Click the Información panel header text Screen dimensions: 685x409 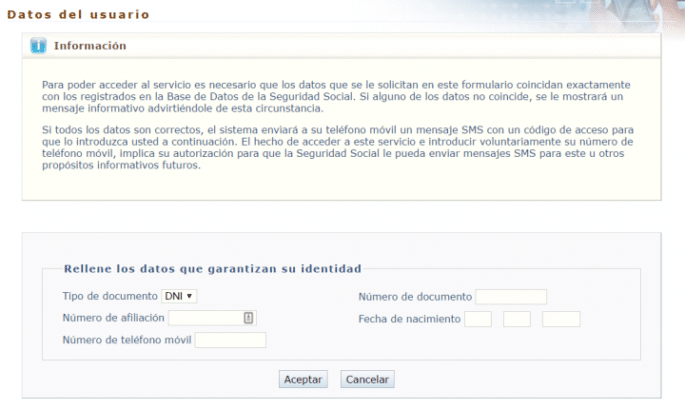(x=90, y=46)
